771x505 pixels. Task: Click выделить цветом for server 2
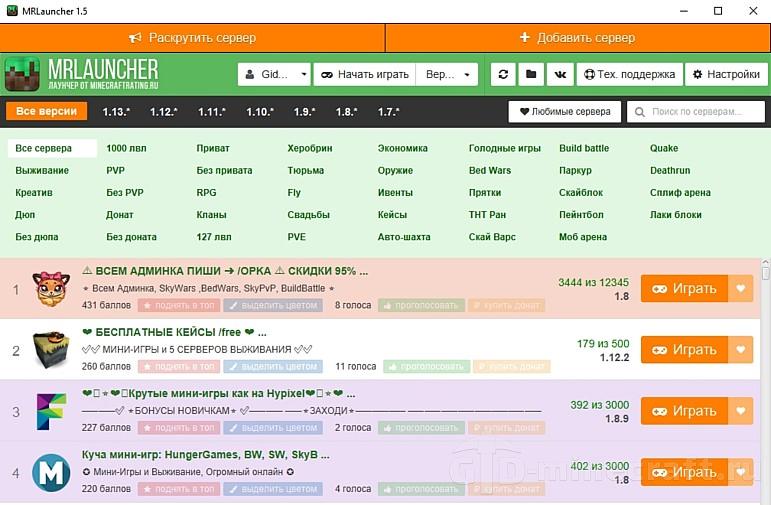(273, 367)
